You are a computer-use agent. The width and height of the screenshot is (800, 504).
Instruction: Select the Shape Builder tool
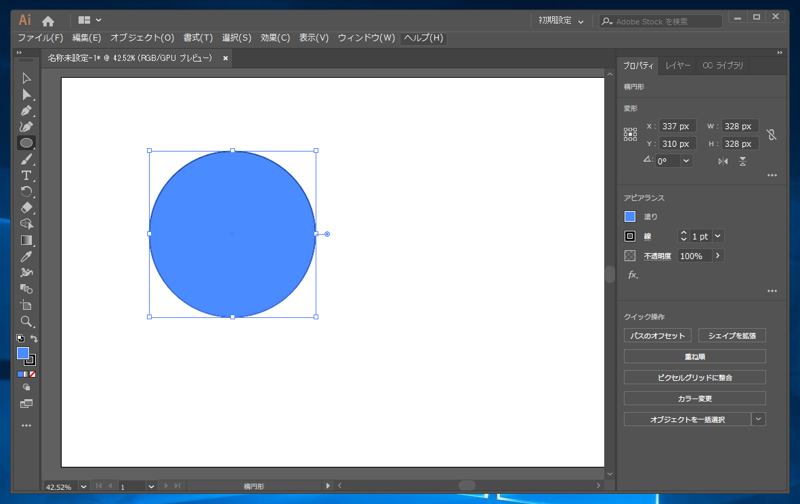point(27,224)
